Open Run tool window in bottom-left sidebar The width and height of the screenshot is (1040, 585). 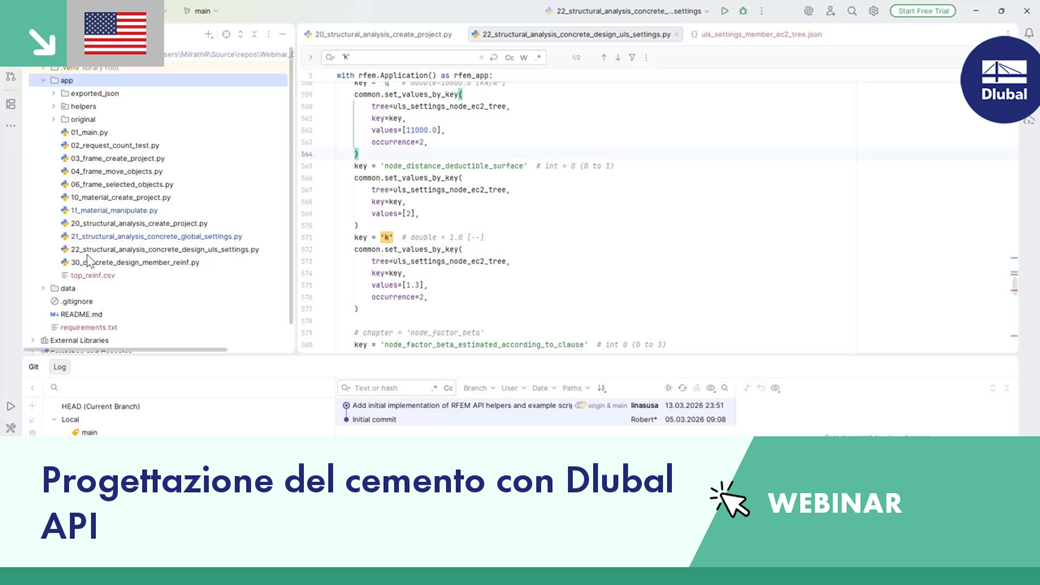(11, 406)
